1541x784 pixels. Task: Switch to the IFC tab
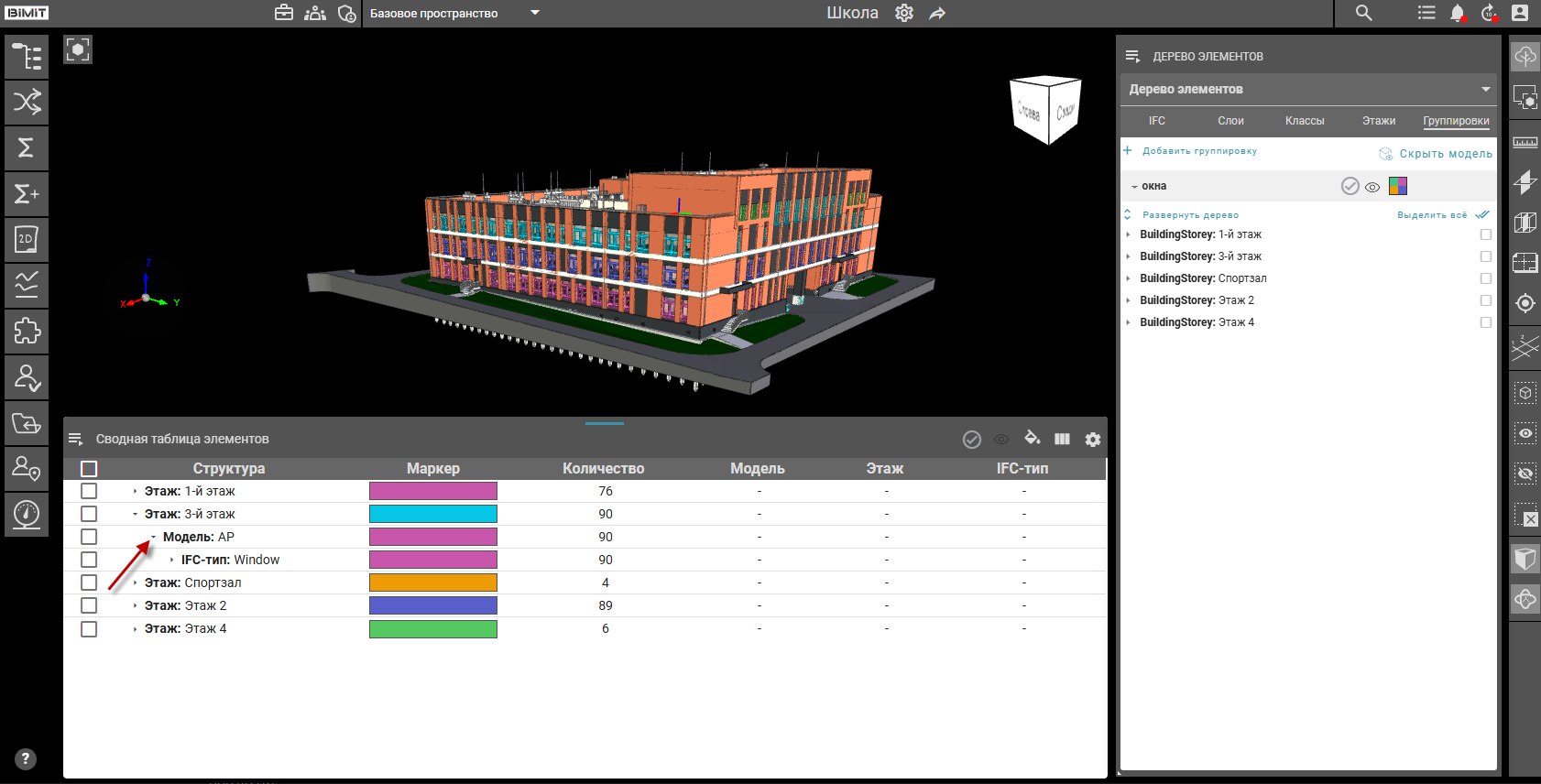coord(1156,121)
